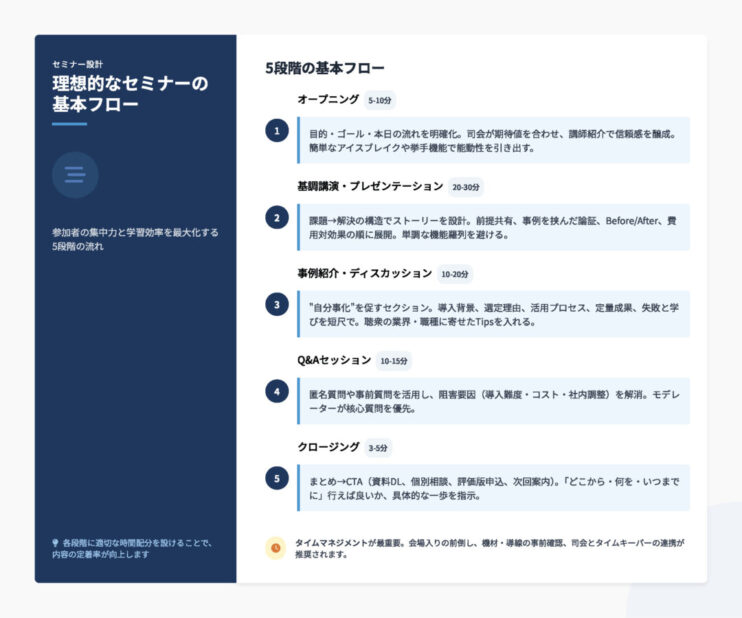Click the 10-15分 duration badge
Image resolution: width=742 pixels, height=618 pixels.
pos(394,361)
